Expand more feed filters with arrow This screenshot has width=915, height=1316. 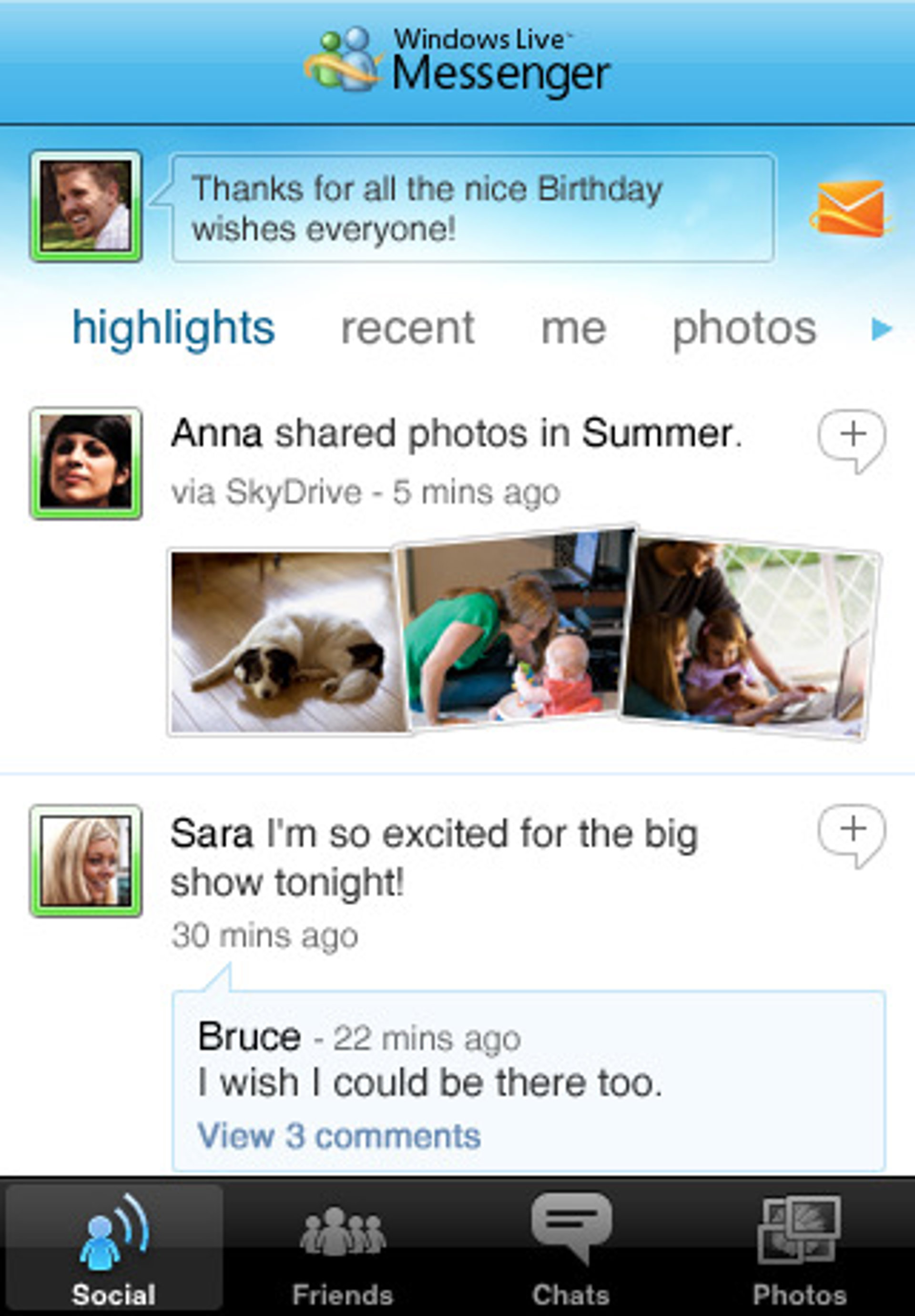click(x=881, y=329)
